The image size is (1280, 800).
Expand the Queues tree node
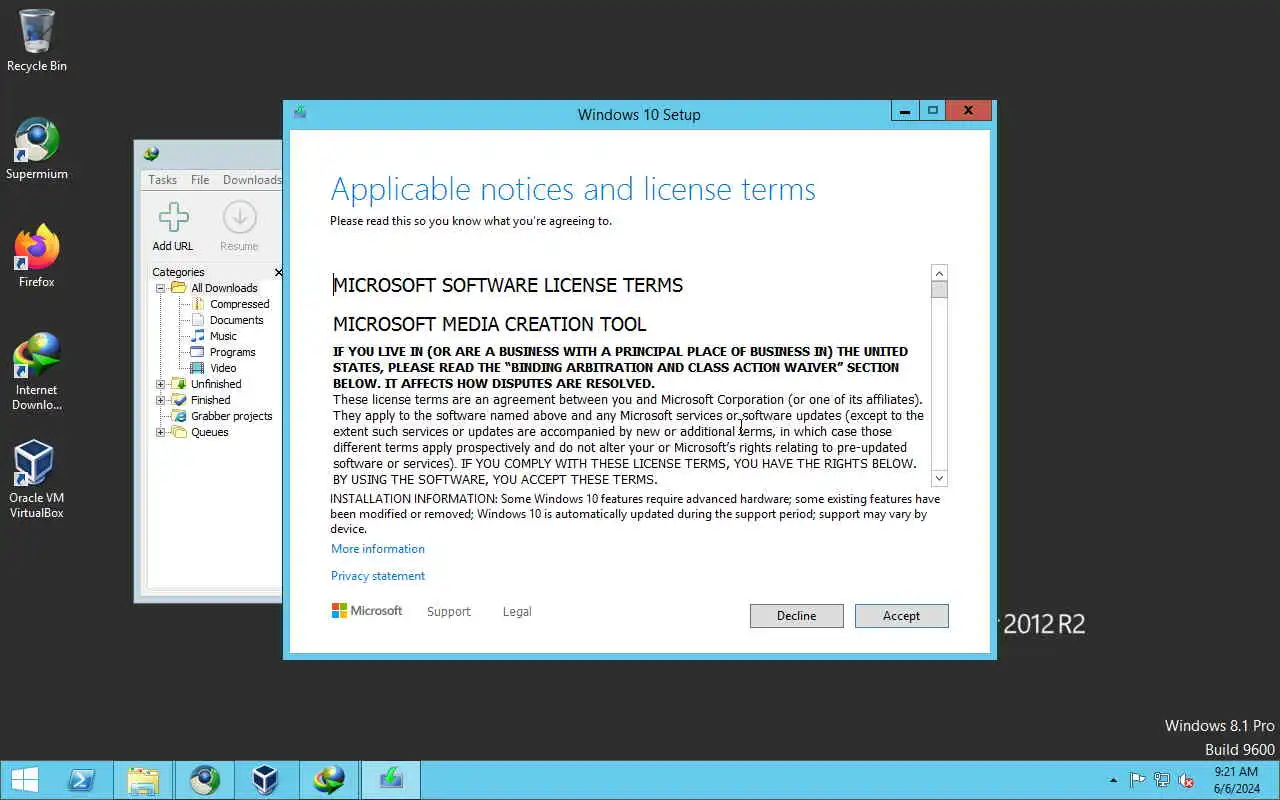(x=160, y=432)
